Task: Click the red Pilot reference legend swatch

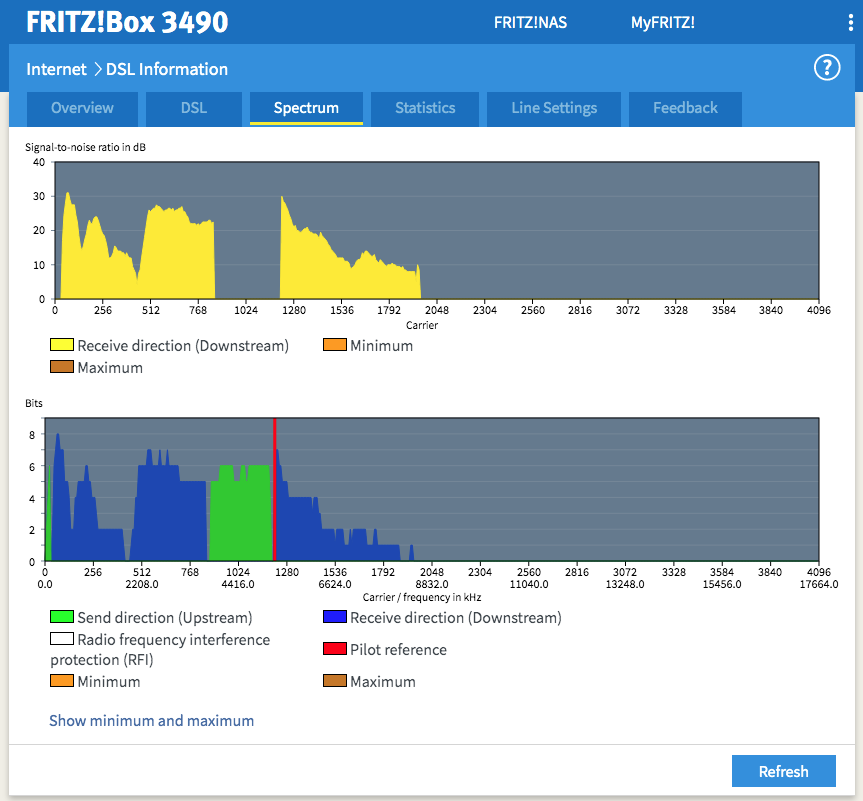Action: coord(335,649)
